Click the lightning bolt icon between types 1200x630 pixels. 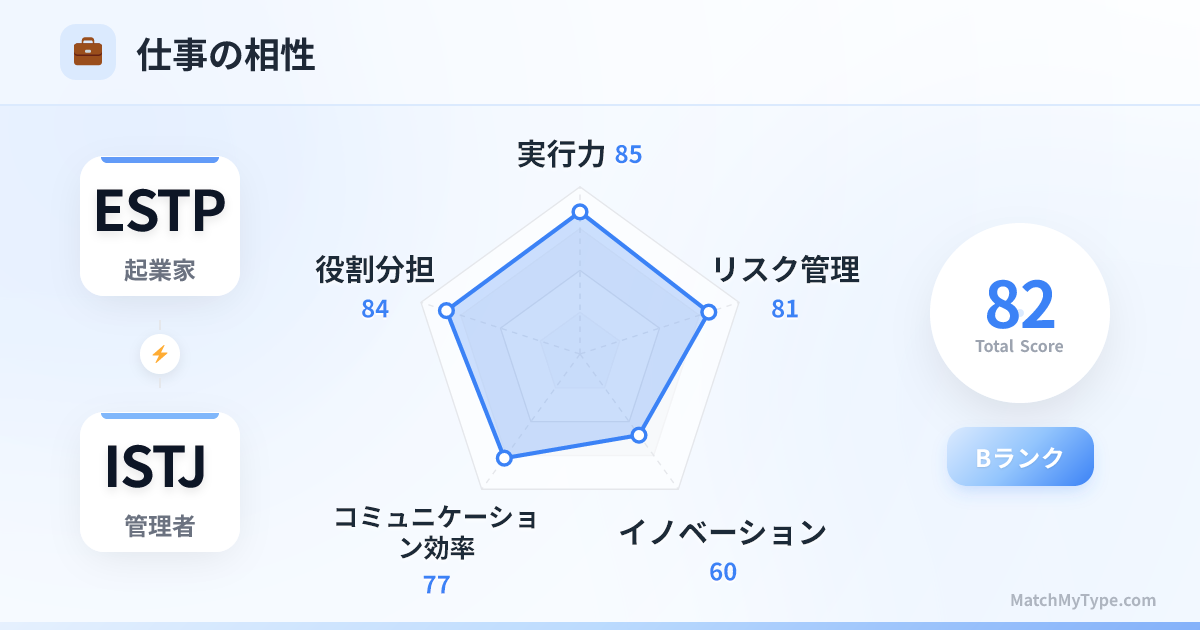click(x=160, y=353)
